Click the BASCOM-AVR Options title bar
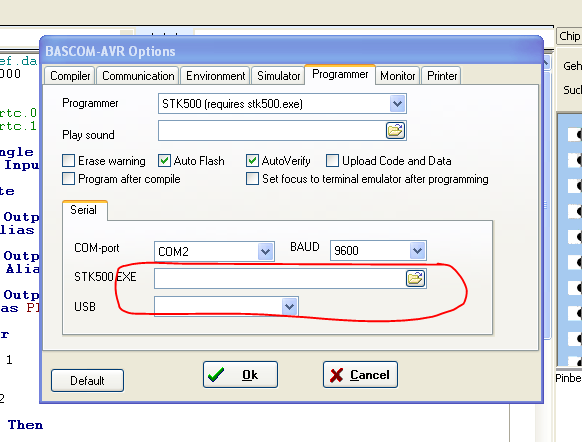 click(291, 51)
